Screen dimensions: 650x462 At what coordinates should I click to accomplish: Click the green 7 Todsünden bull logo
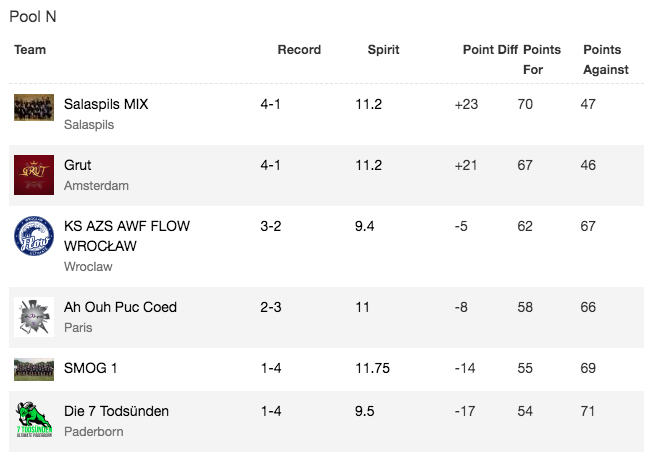(34, 419)
